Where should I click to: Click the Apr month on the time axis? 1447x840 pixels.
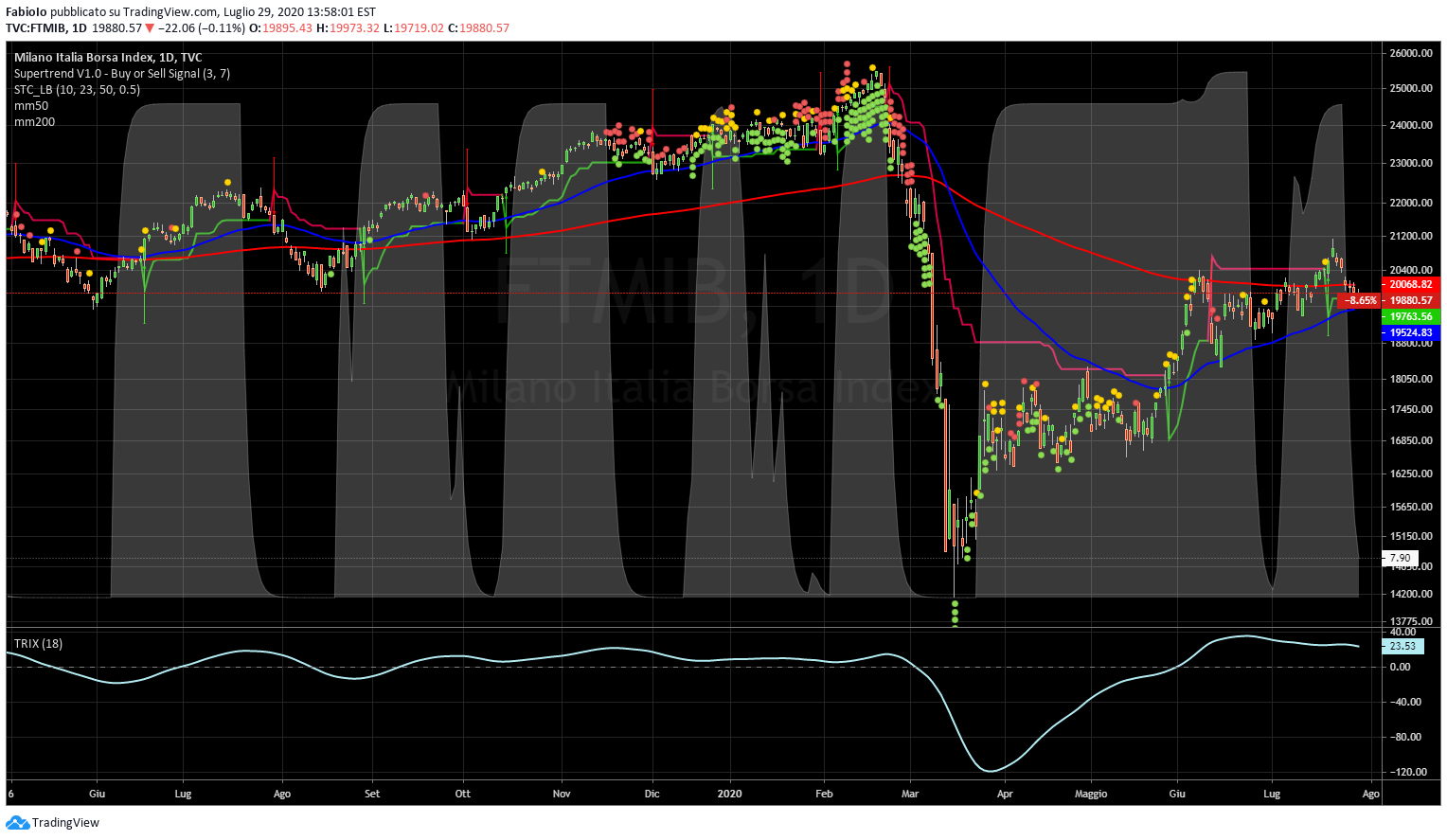(x=1005, y=794)
